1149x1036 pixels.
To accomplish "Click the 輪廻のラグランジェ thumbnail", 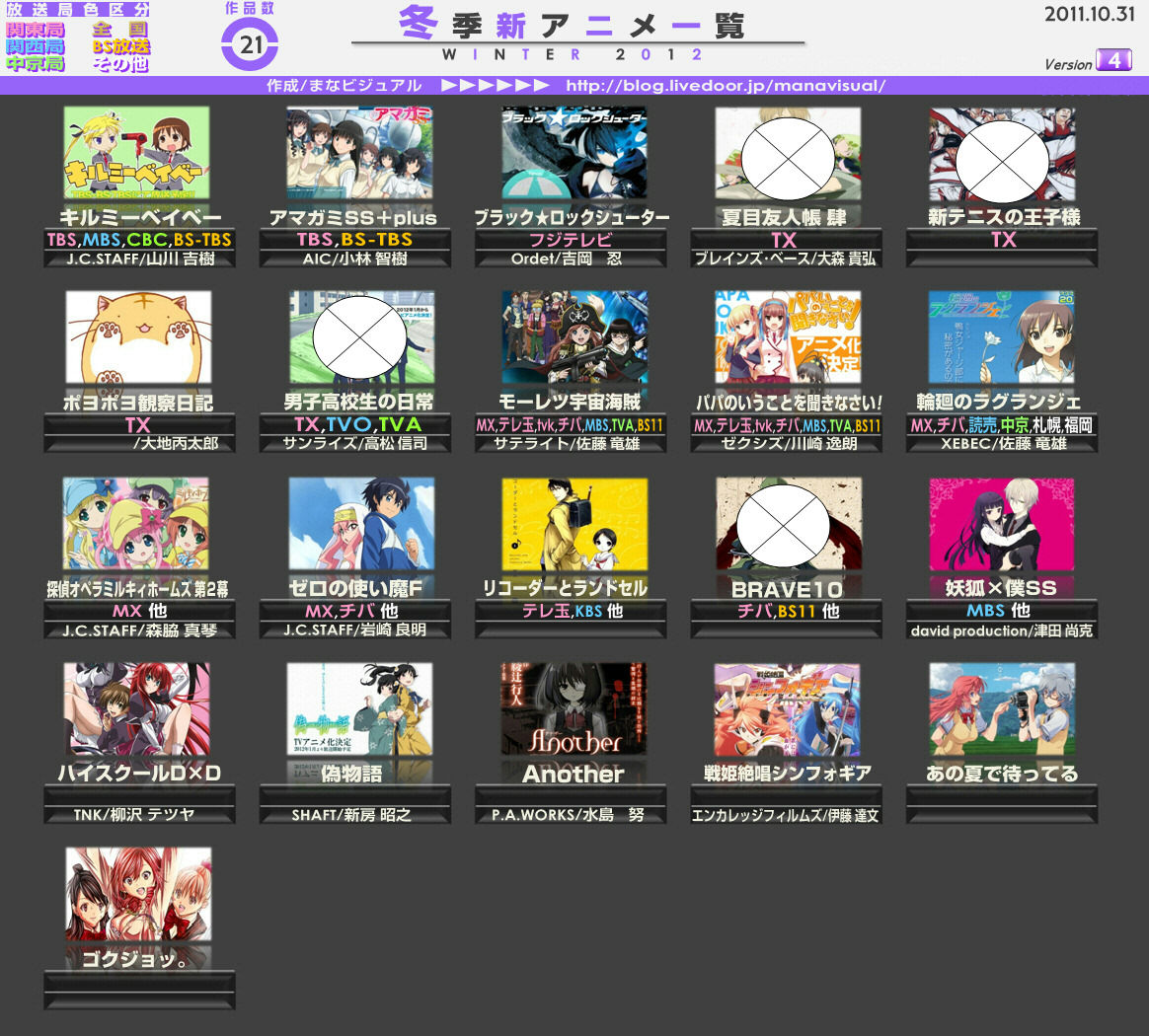I will [x=1001, y=336].
